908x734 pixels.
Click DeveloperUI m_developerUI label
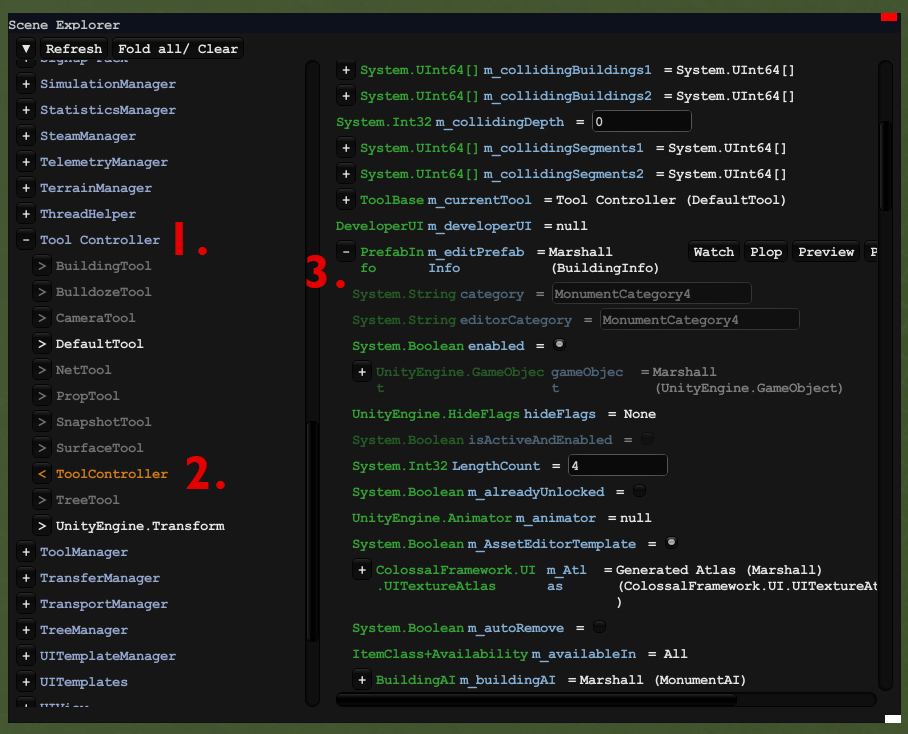point(433,226)
